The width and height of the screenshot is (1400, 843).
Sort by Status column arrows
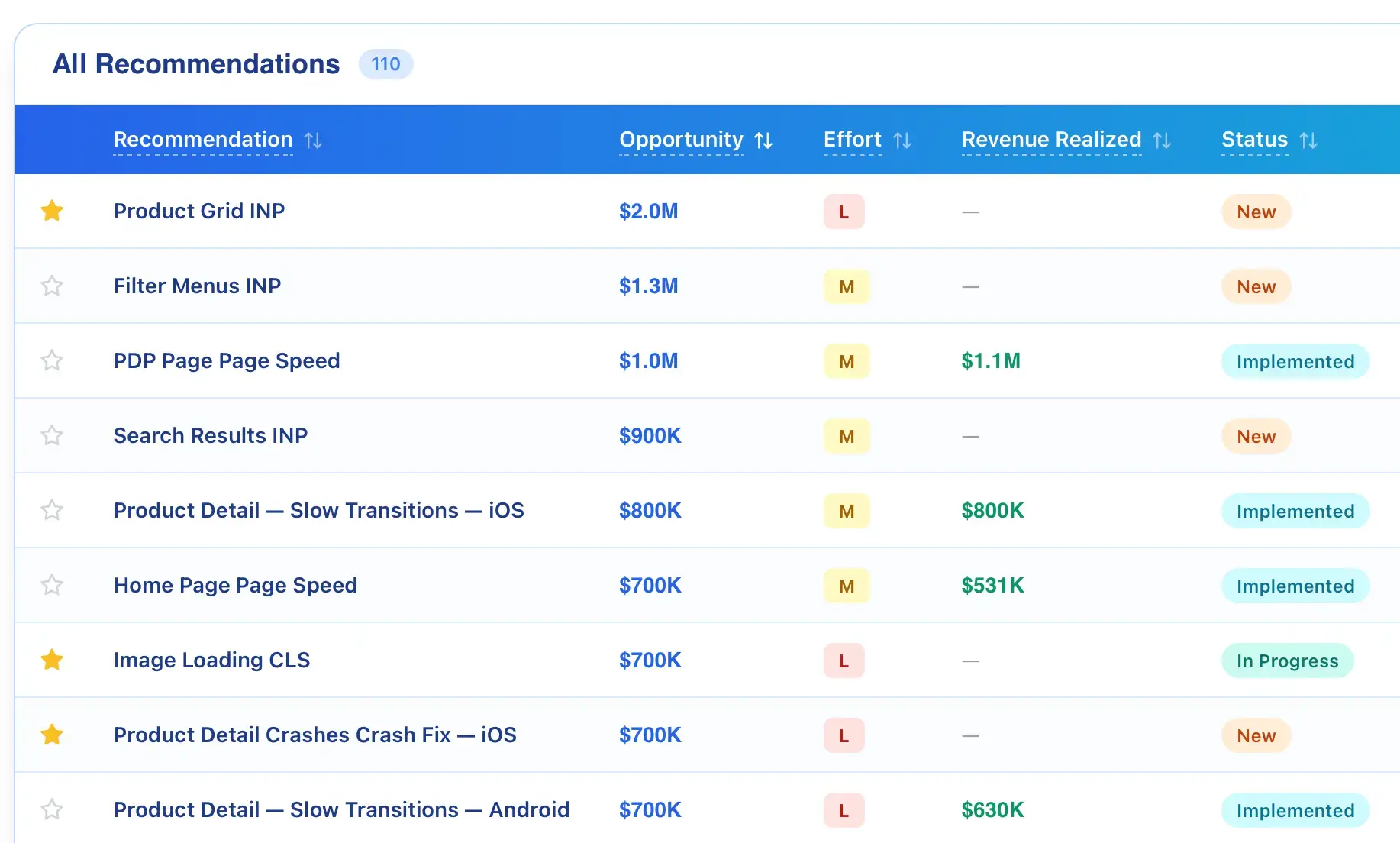coord(1308,140)
